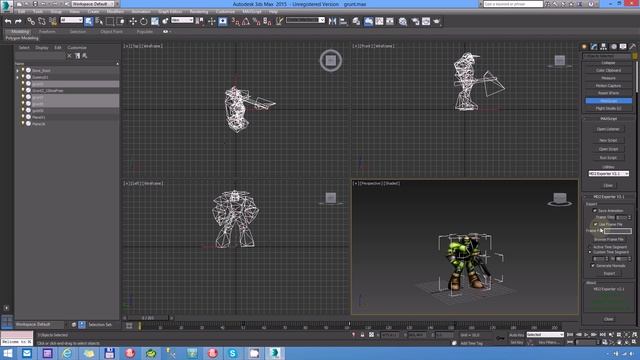Toggle Generate Normals checkbox
Viewport: 640px width, 360px height.
(x=593, y=266)
